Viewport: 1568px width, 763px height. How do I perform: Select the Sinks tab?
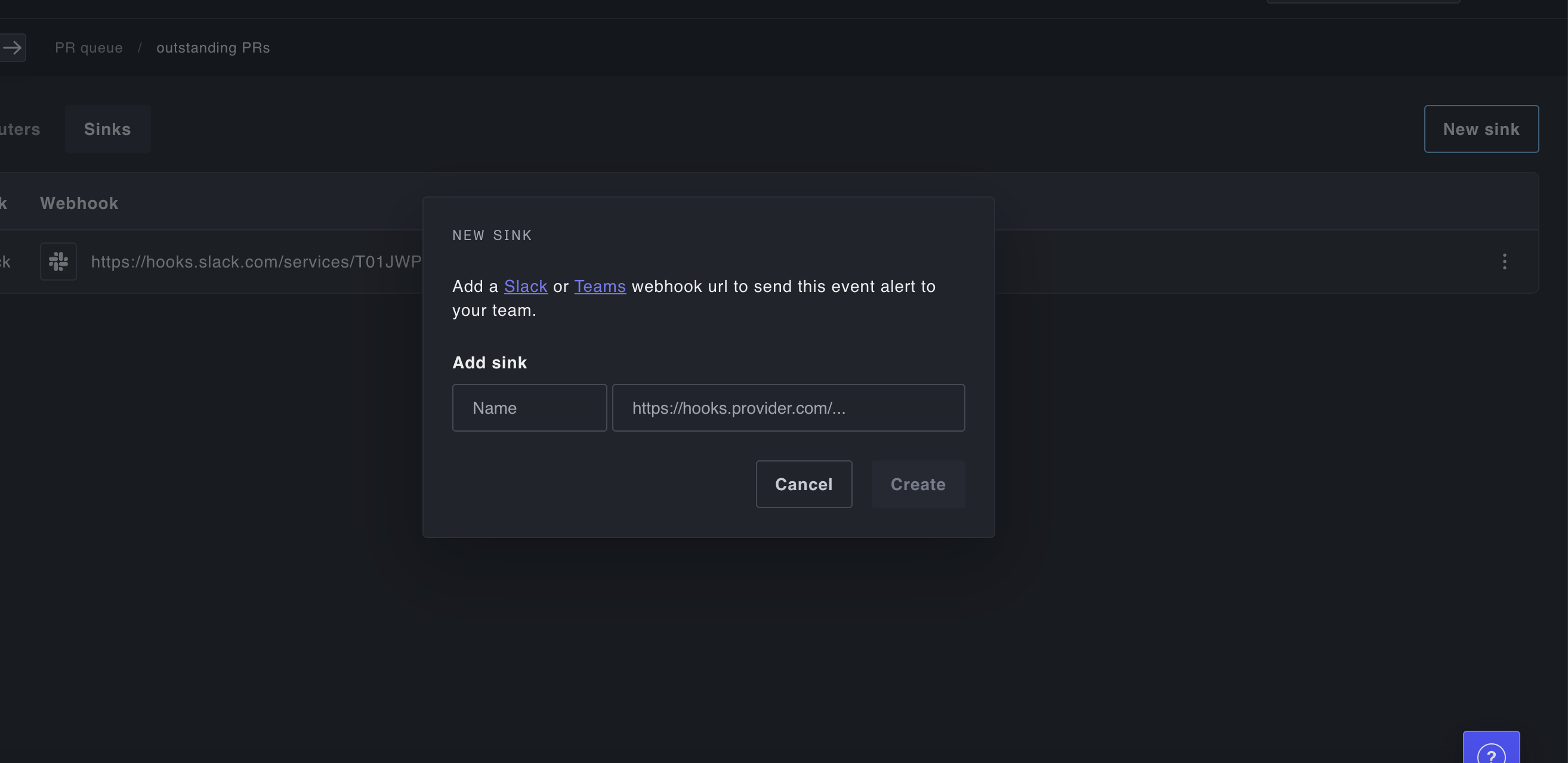(x=107, y=129)
